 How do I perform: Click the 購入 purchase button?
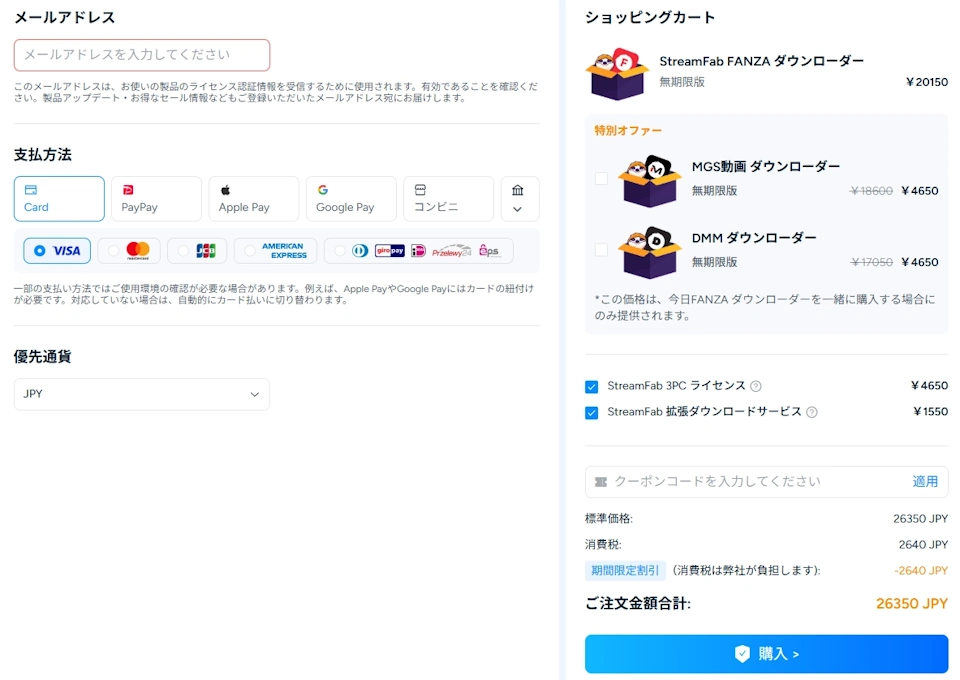[x=767, y=654]
